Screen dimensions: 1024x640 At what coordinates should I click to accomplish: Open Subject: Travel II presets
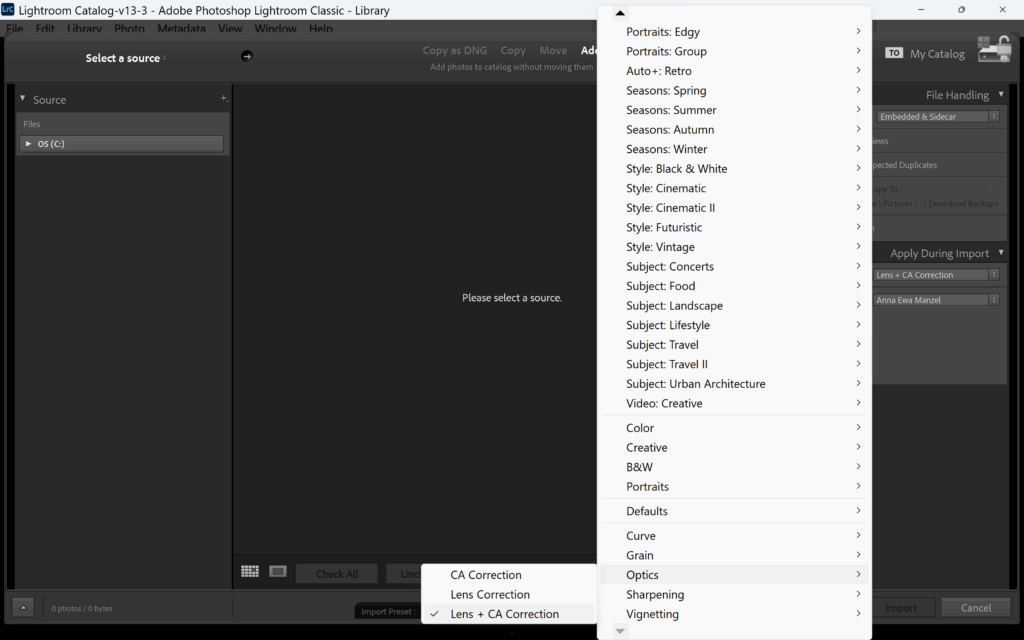click(734, 364)
